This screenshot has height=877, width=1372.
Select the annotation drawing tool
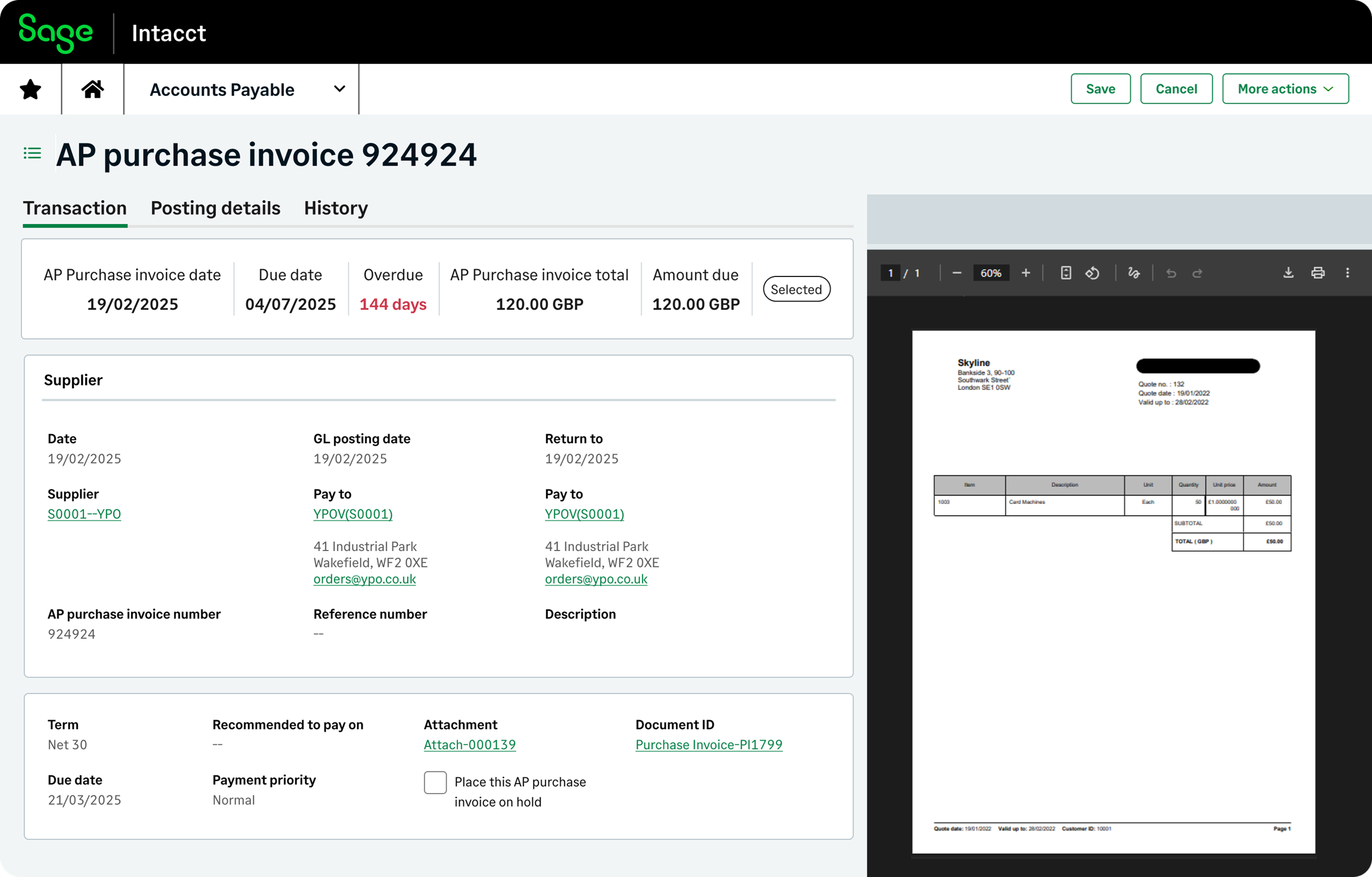click(x=1134, y=273)
